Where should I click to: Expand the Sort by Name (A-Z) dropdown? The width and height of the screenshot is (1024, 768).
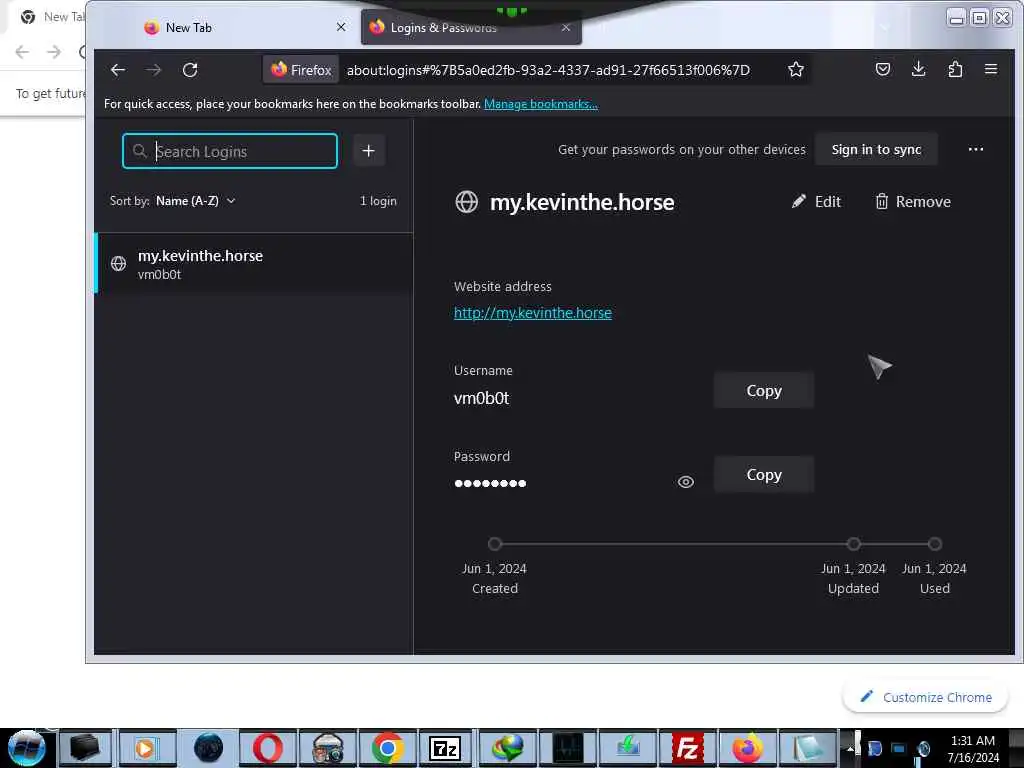[x=195, y=201]
